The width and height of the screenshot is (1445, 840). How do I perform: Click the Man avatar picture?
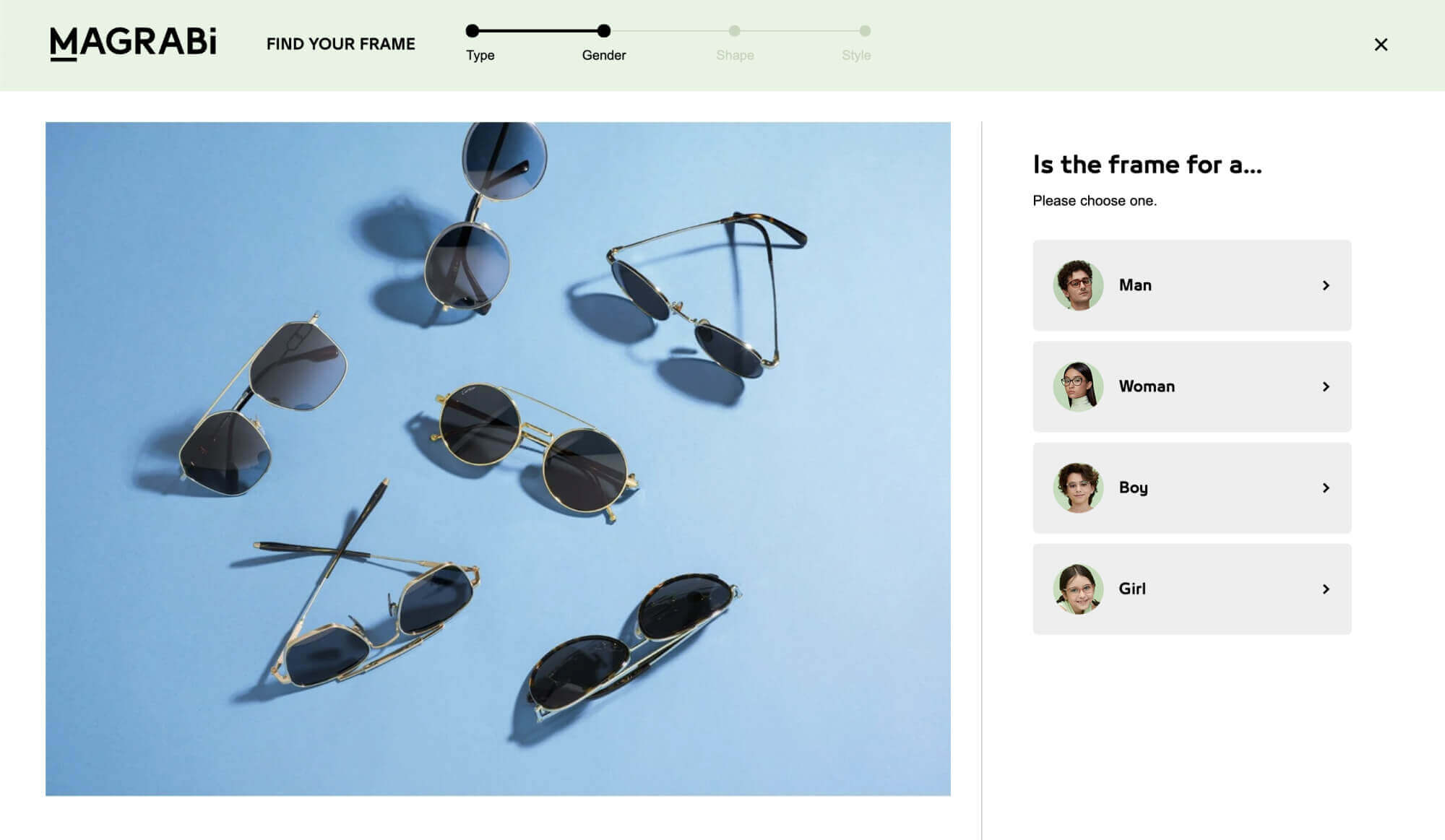[x=1078, y=285]
